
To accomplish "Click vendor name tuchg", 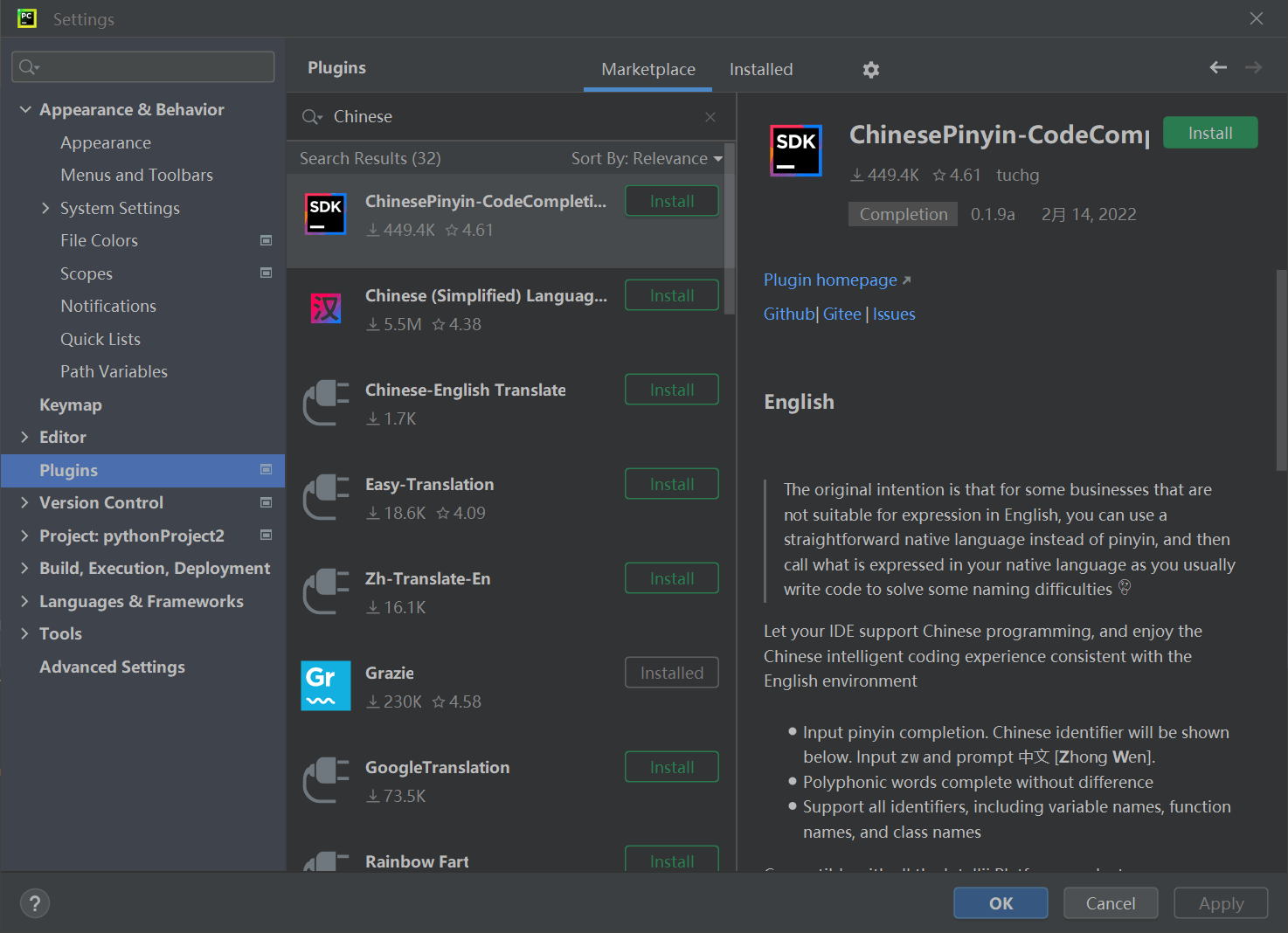I will [1018, 175].
